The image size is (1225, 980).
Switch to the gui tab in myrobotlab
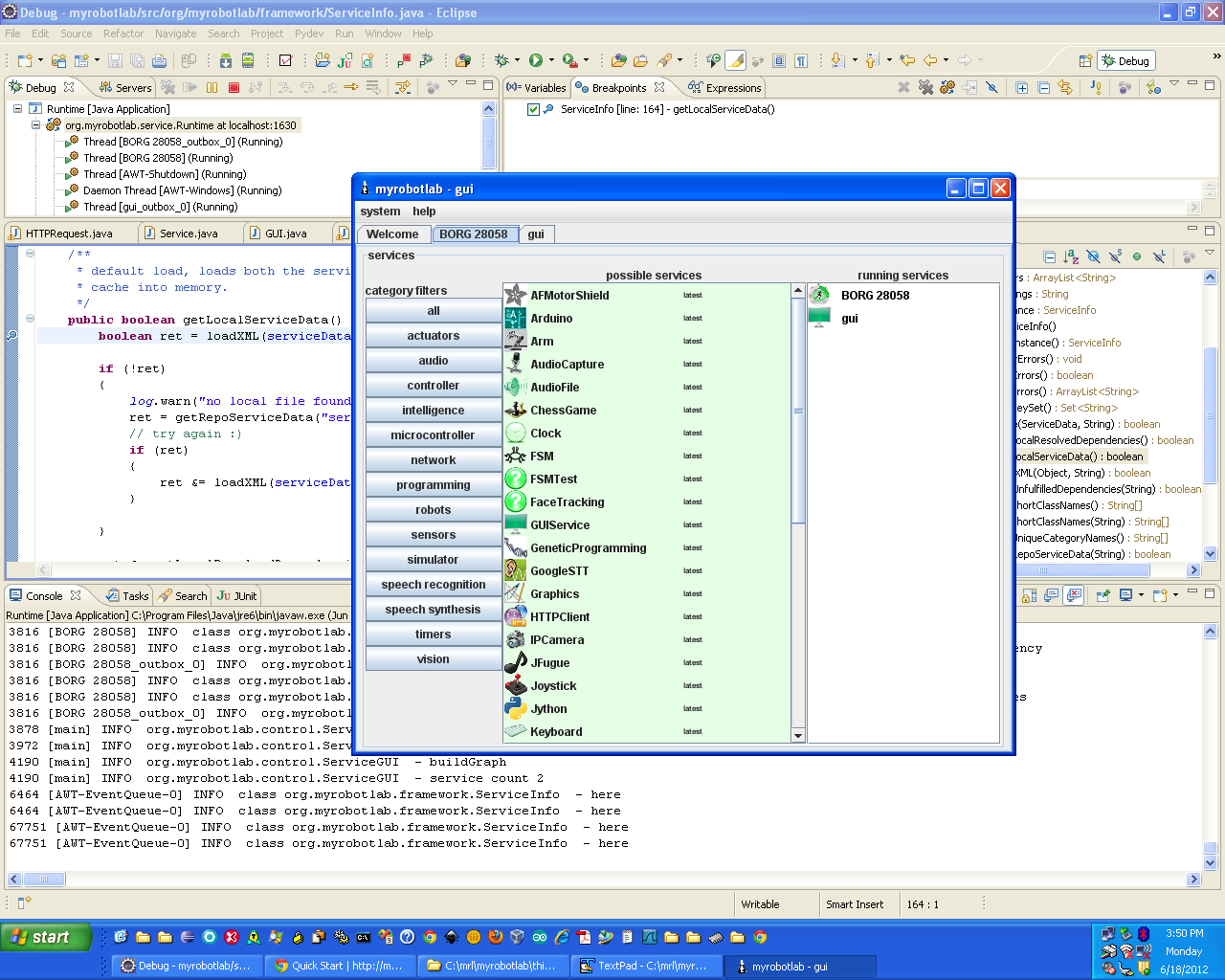click(x=536, y=234)
